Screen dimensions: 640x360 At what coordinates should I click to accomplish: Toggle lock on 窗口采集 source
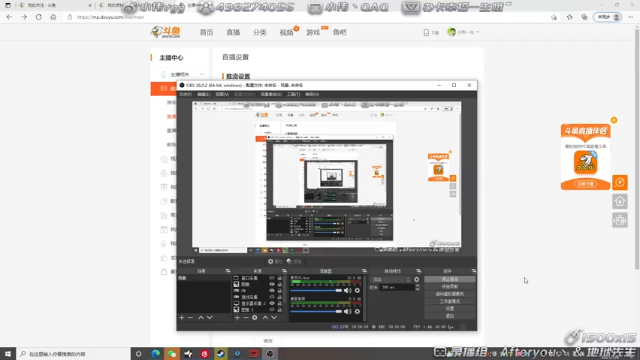coord(280,278)
